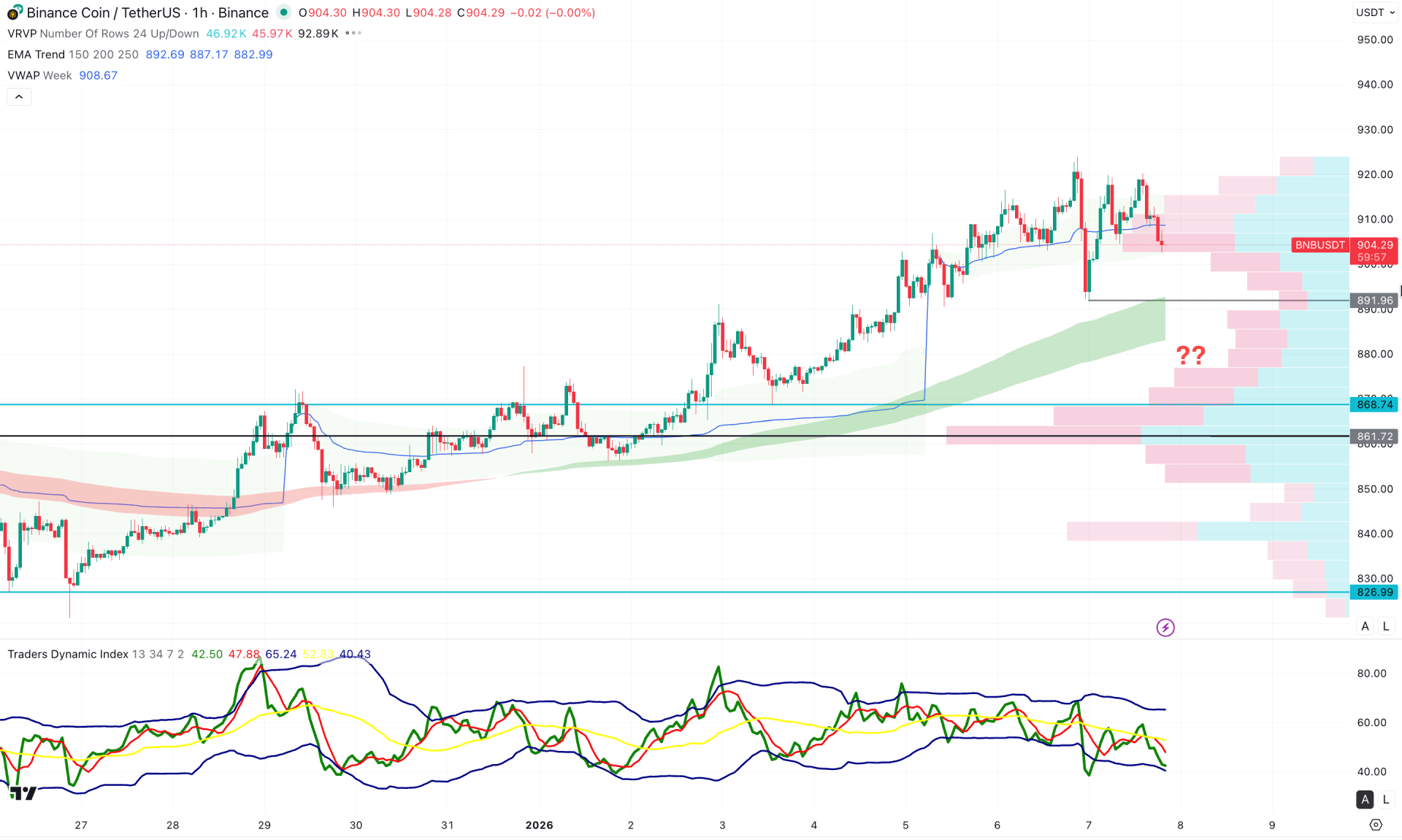The width and height of the screenshot is (1402, 840).
Task: Open chart settings via the gear icon
Action: (1376, 823)
